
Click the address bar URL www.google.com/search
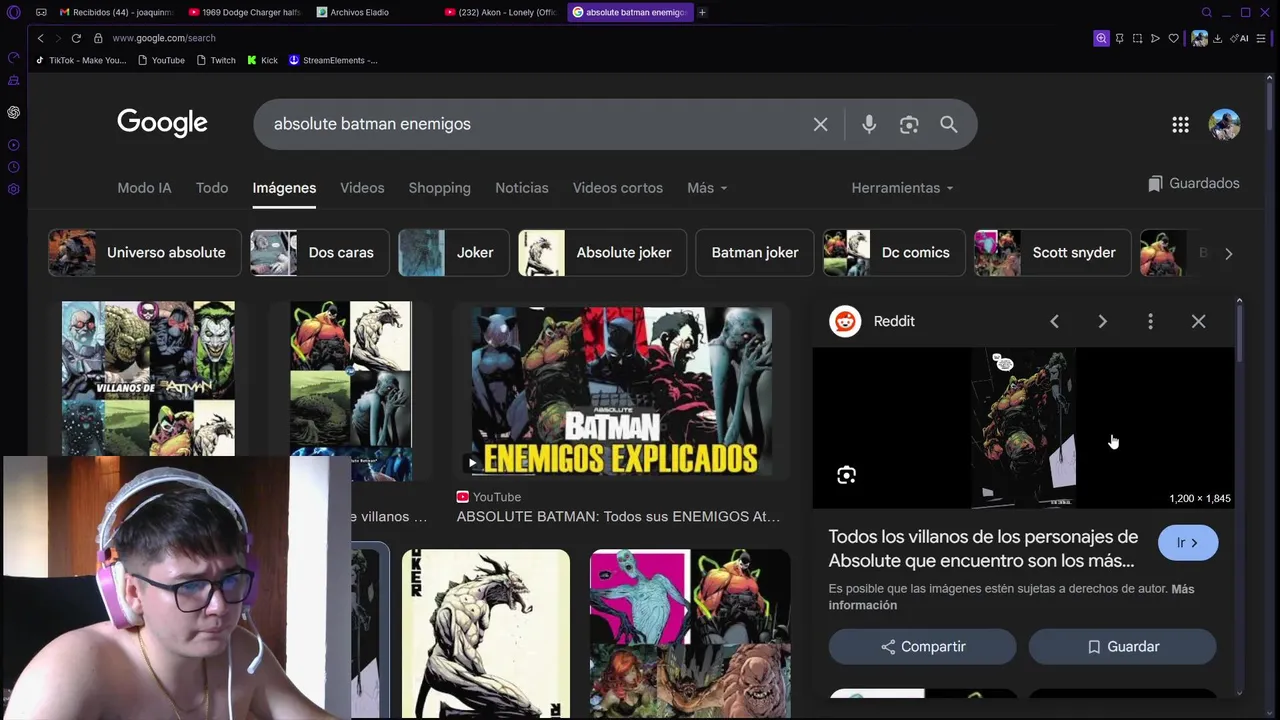point(164,38)
